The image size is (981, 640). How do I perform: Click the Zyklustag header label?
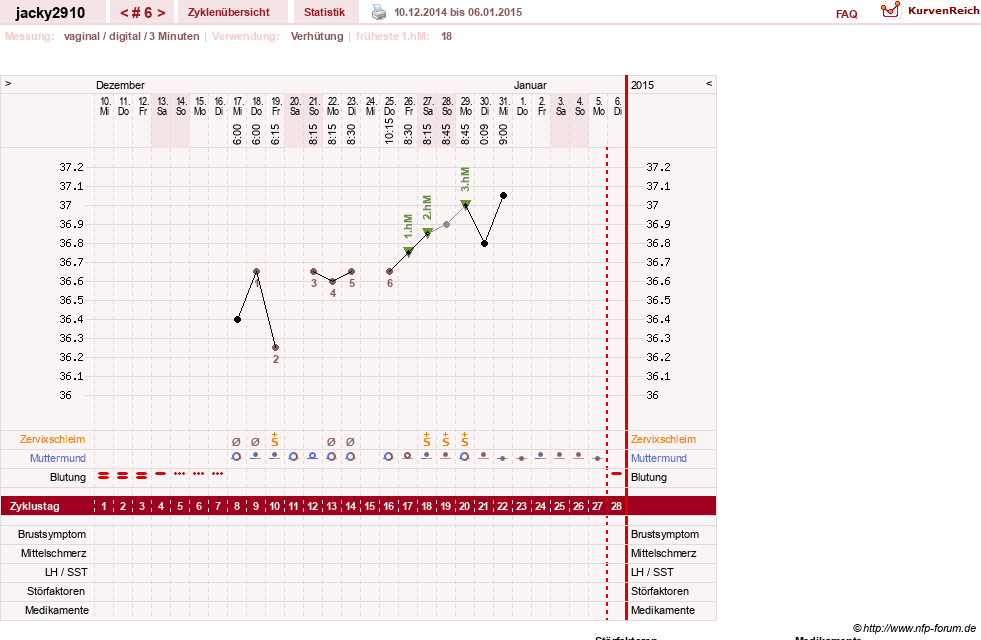(x=34, y=506)
